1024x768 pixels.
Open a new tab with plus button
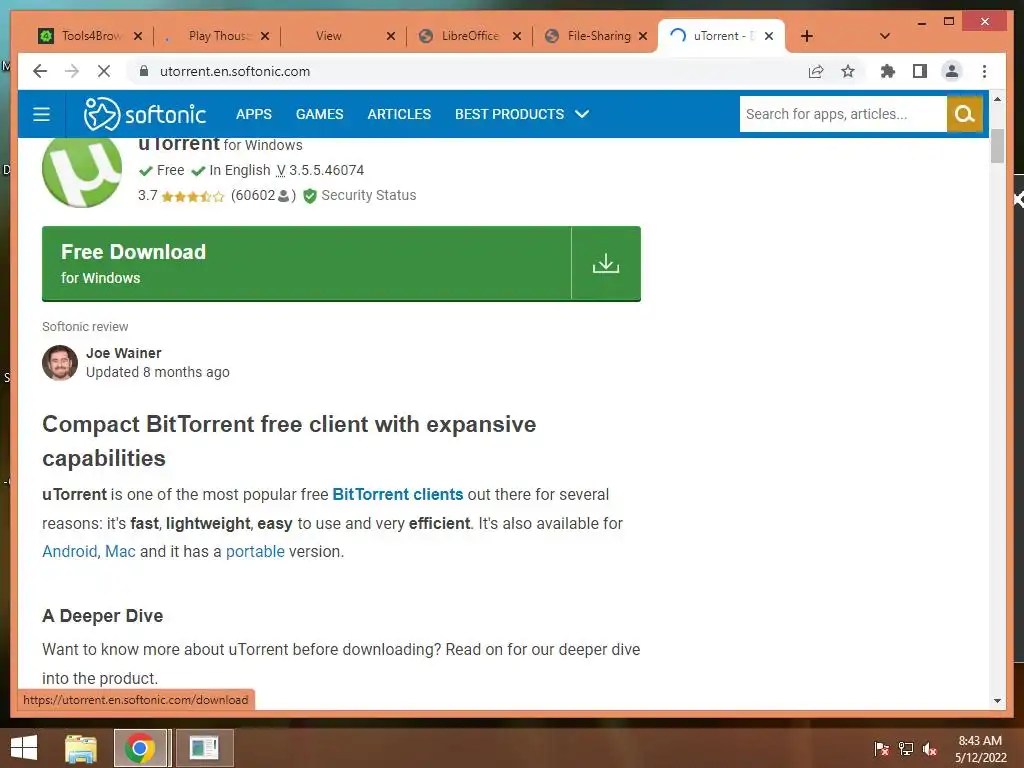[x=807, y=36]
